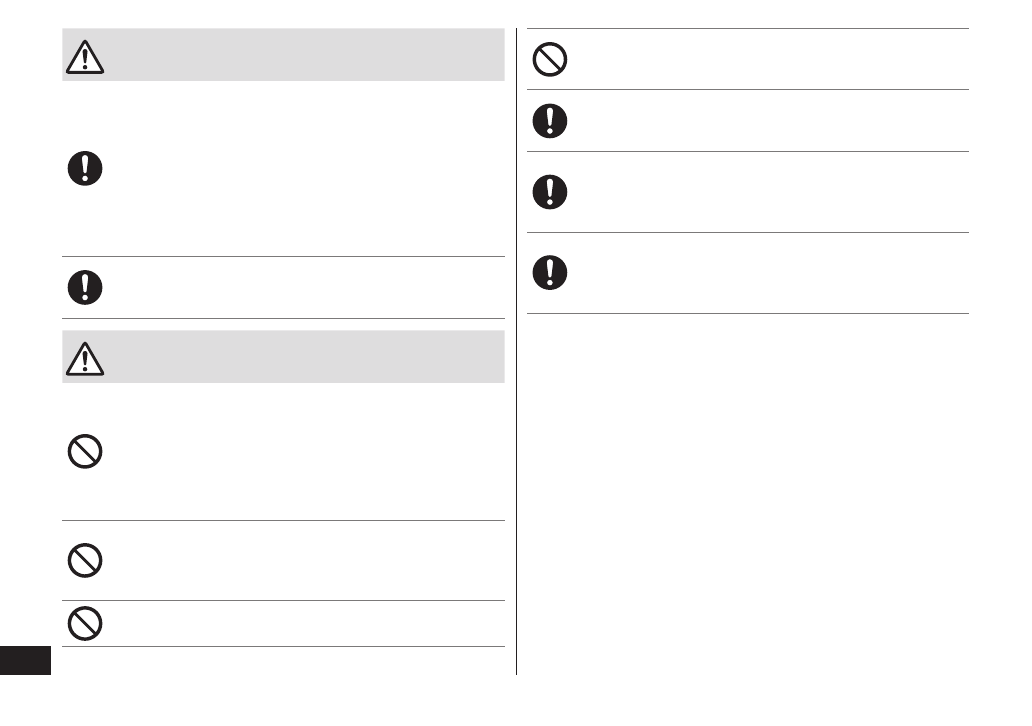Click the exclamation icon just above the second banner

[85, 287]
